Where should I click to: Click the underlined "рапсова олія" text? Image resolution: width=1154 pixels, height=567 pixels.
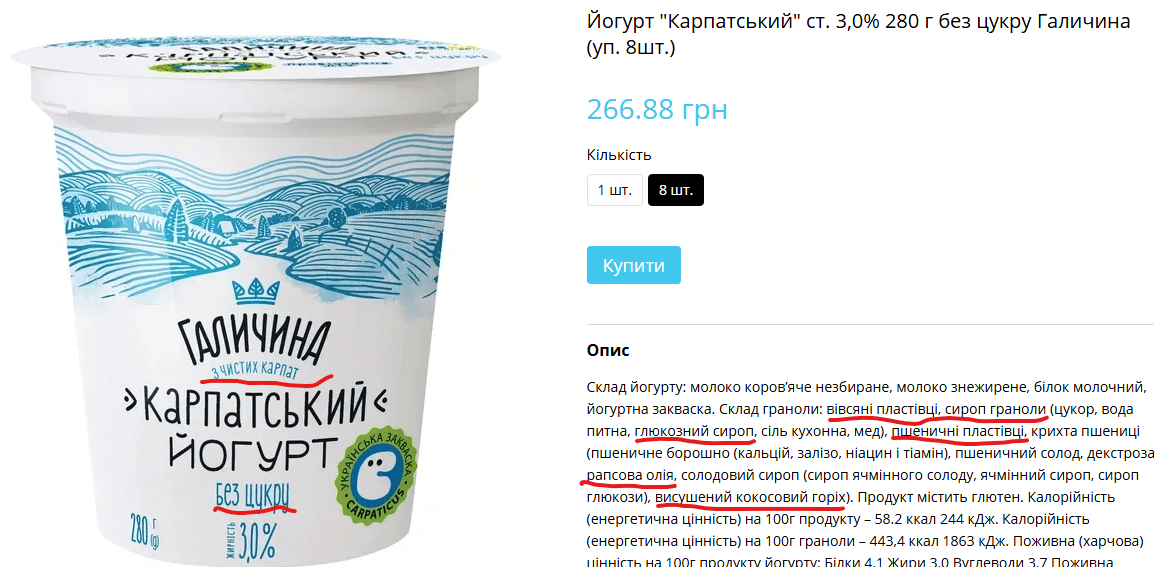[629, 474]
